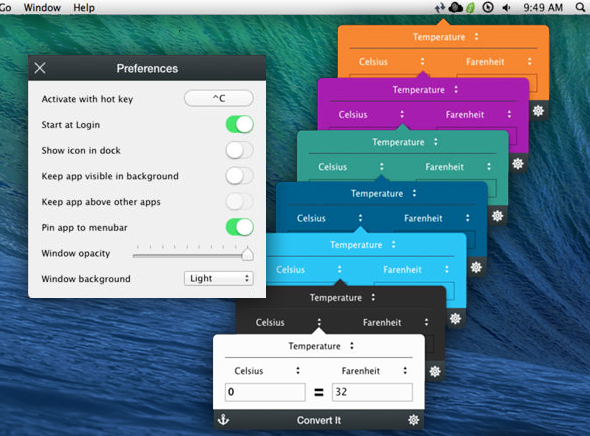The width and height of the screenshot is (590, 436).
Task: Click the green leaf menu bar icon
Action: pyautogui.click(x=470, y=7)
